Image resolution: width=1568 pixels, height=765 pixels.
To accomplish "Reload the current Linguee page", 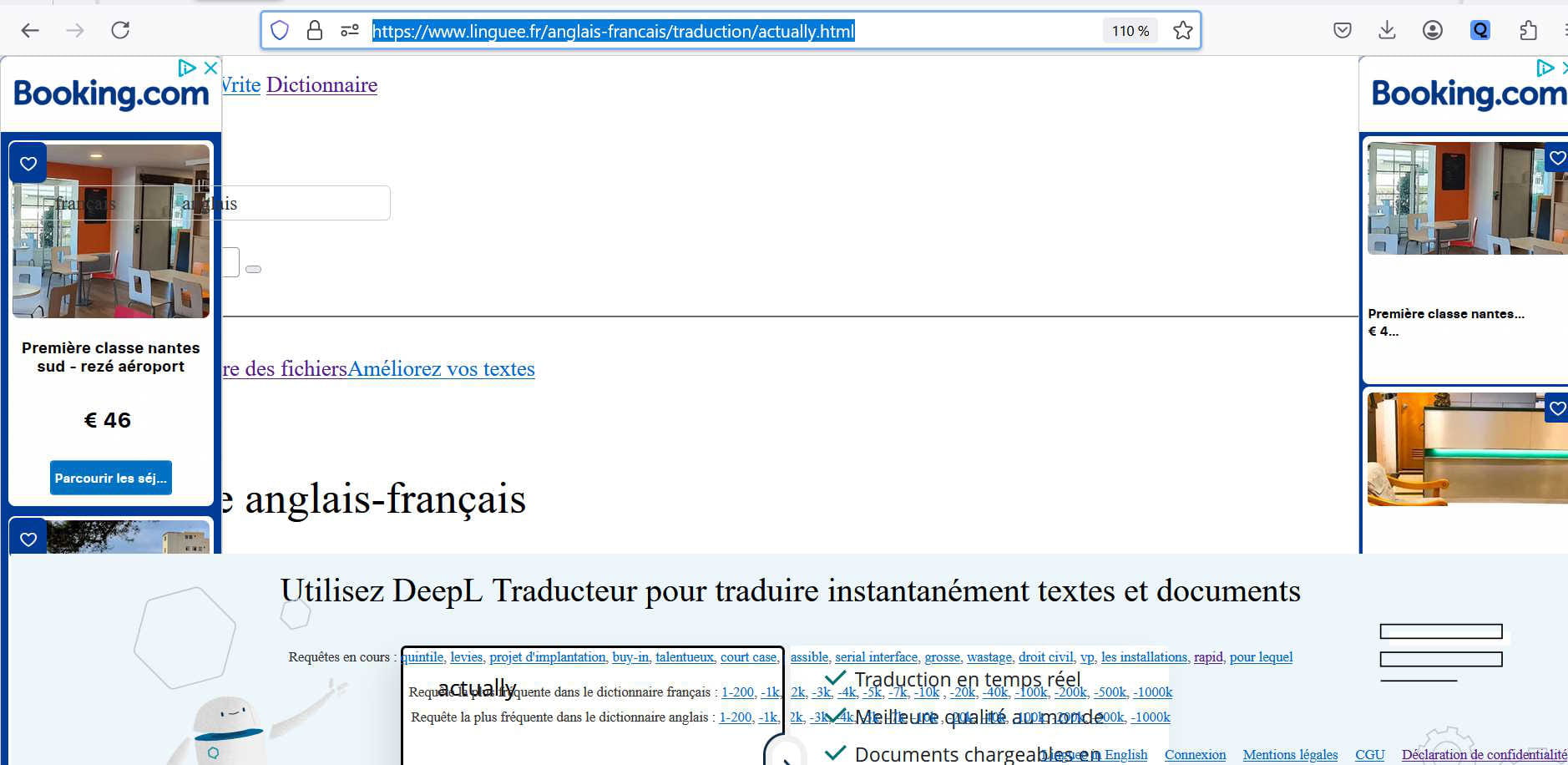I will pyautogui.click(x=120, y=31).
